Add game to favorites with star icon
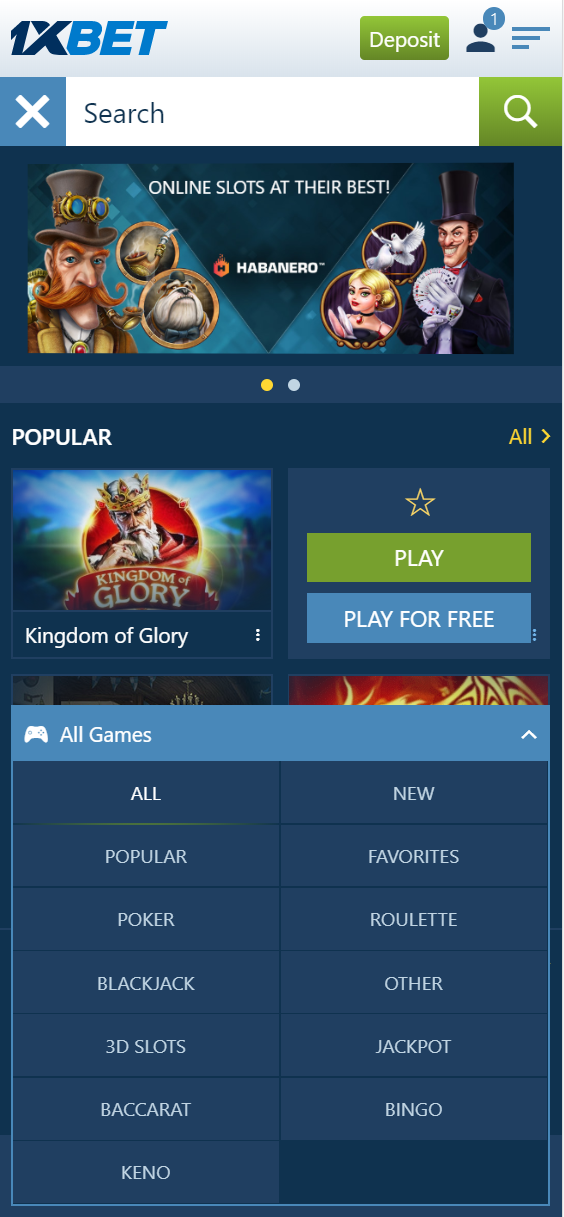The image size is (564, 1217). (420, 503)
